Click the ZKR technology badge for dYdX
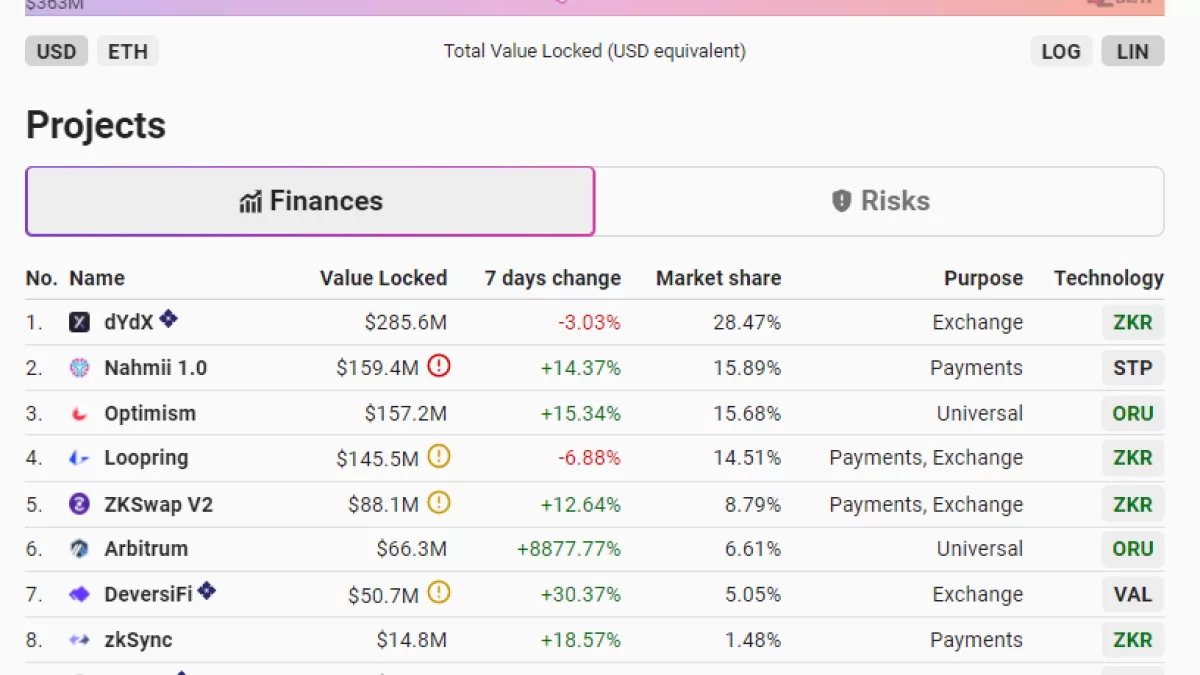This screenshot has width=1200, height=675. (1132, 322)
